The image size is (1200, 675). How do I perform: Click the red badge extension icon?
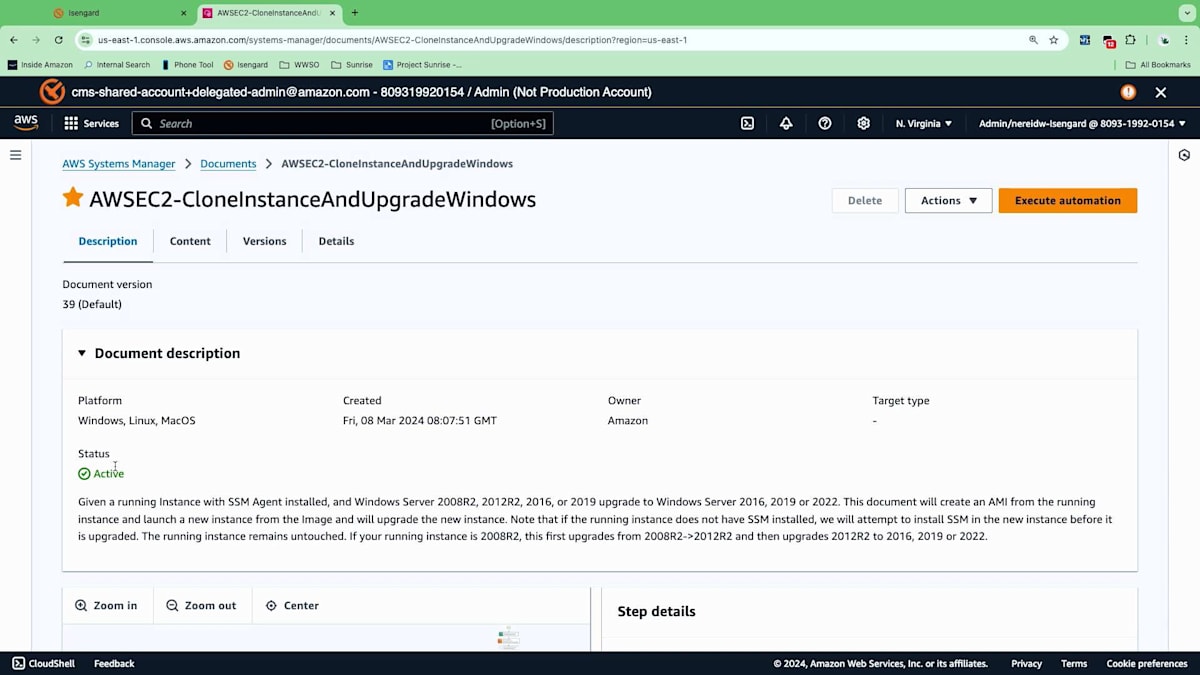[1109, 40]
